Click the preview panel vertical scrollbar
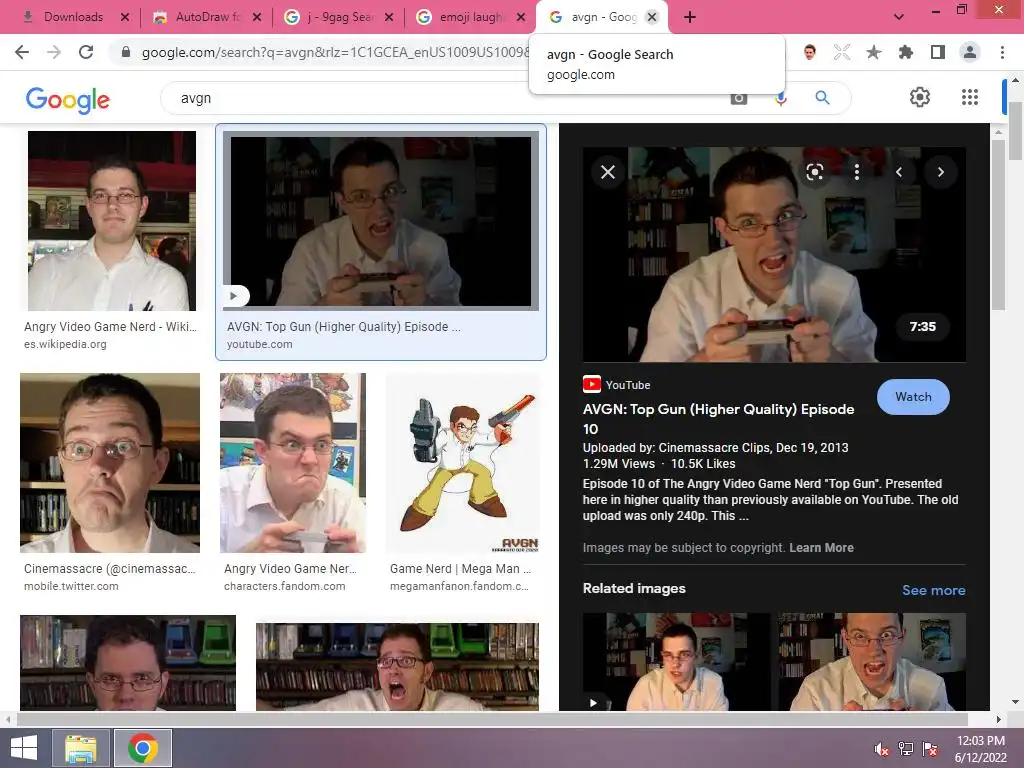Image resolution: width=1024 pixels, height=768 pixels. (x=998, y=225)
